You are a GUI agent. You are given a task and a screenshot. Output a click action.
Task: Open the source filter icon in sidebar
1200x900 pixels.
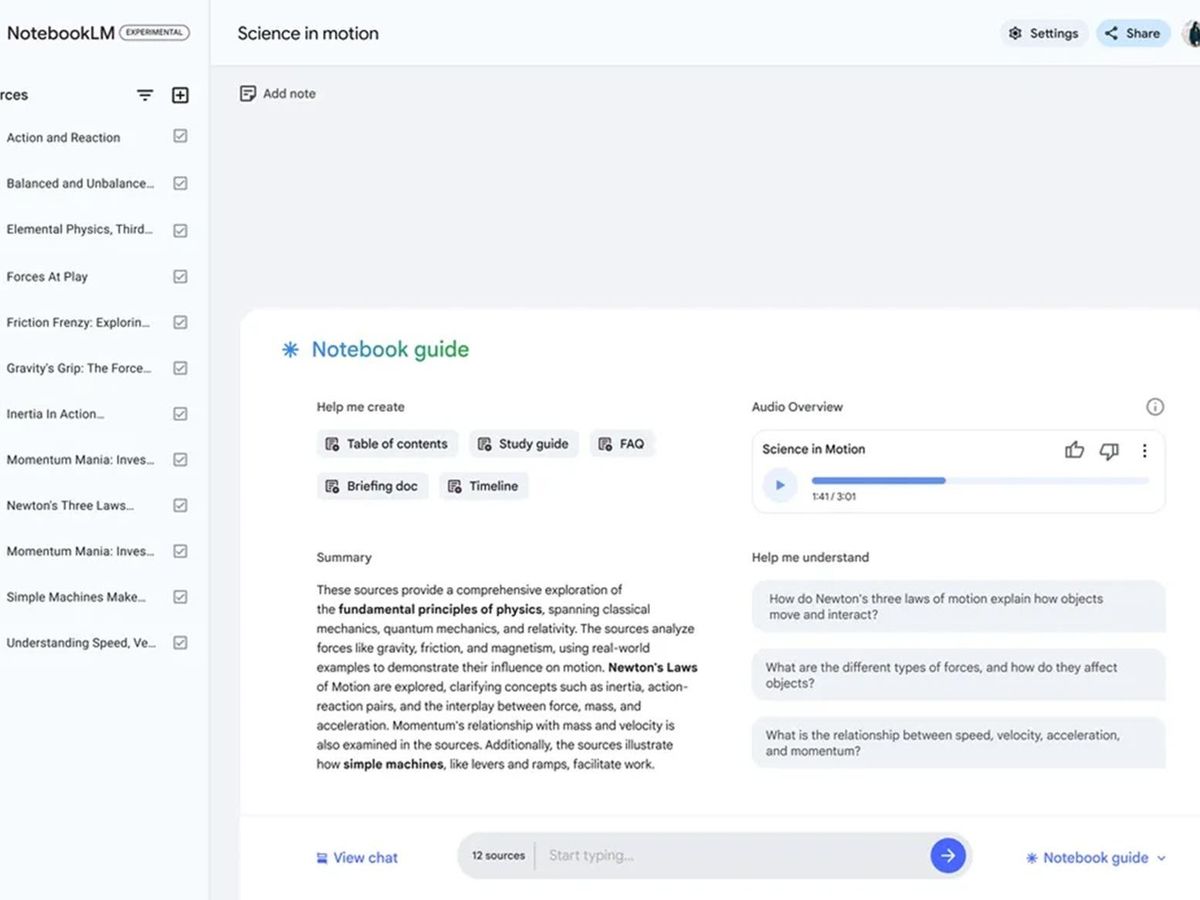(145, 94)
